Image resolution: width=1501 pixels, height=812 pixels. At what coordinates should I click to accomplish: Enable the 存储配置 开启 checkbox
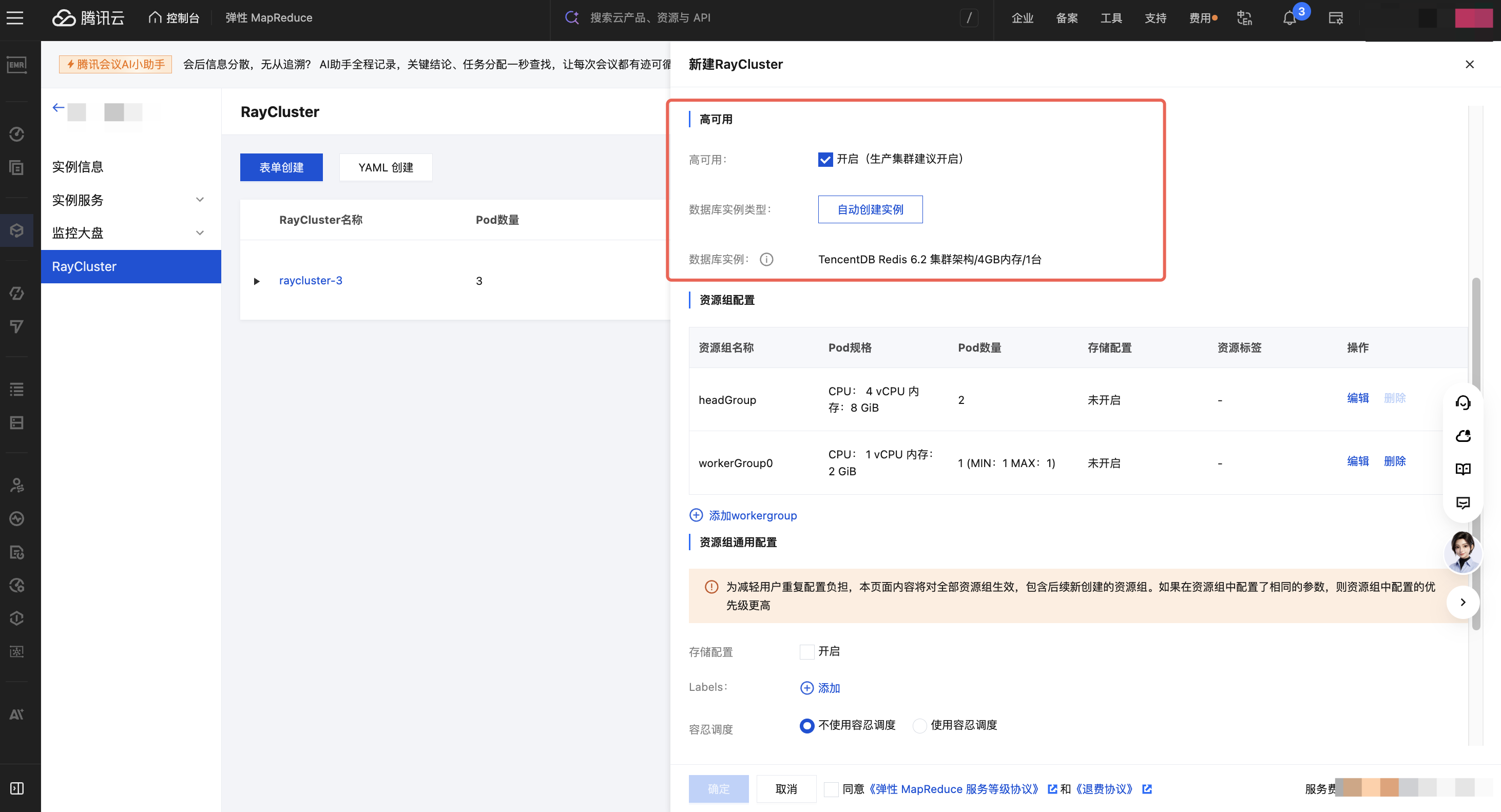click(x=806, y=652)
